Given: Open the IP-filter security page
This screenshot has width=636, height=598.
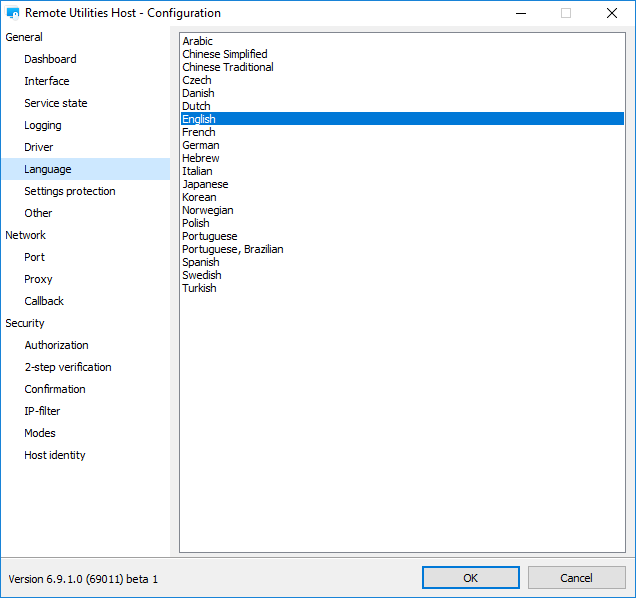Looking at the screenshot, I should pos(44,411).
